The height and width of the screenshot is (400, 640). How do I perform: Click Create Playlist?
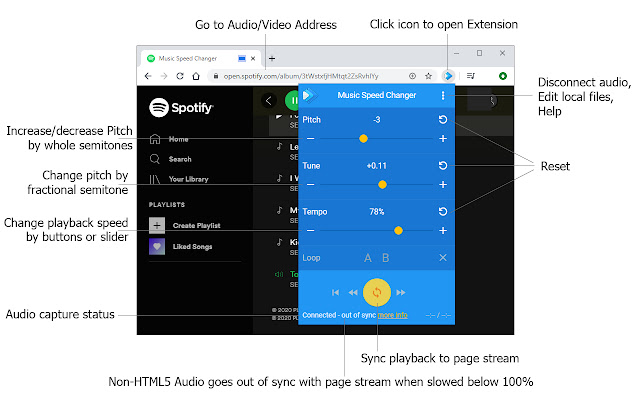pyautogui.click(x=184, y=225)
